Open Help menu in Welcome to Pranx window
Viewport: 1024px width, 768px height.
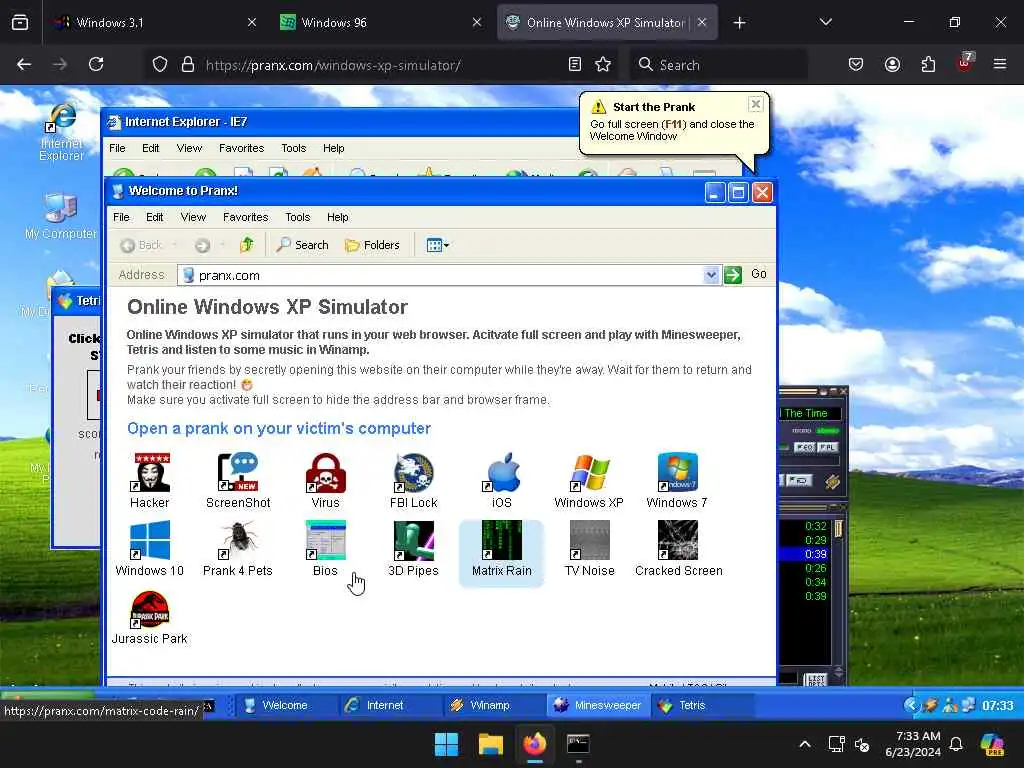point(338,217)
